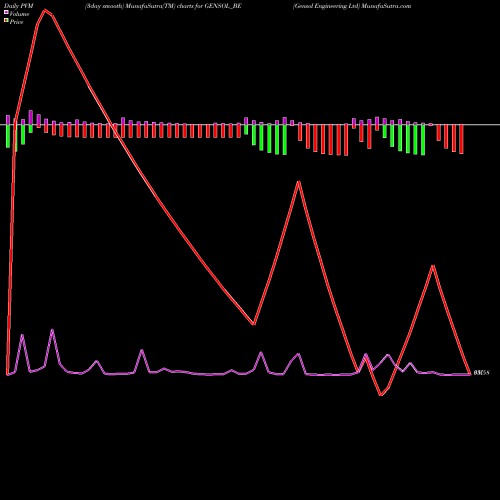Screen dimensions: 500x500
Task: Click the middle peak of the red price line
Action: tap(299, 182)
